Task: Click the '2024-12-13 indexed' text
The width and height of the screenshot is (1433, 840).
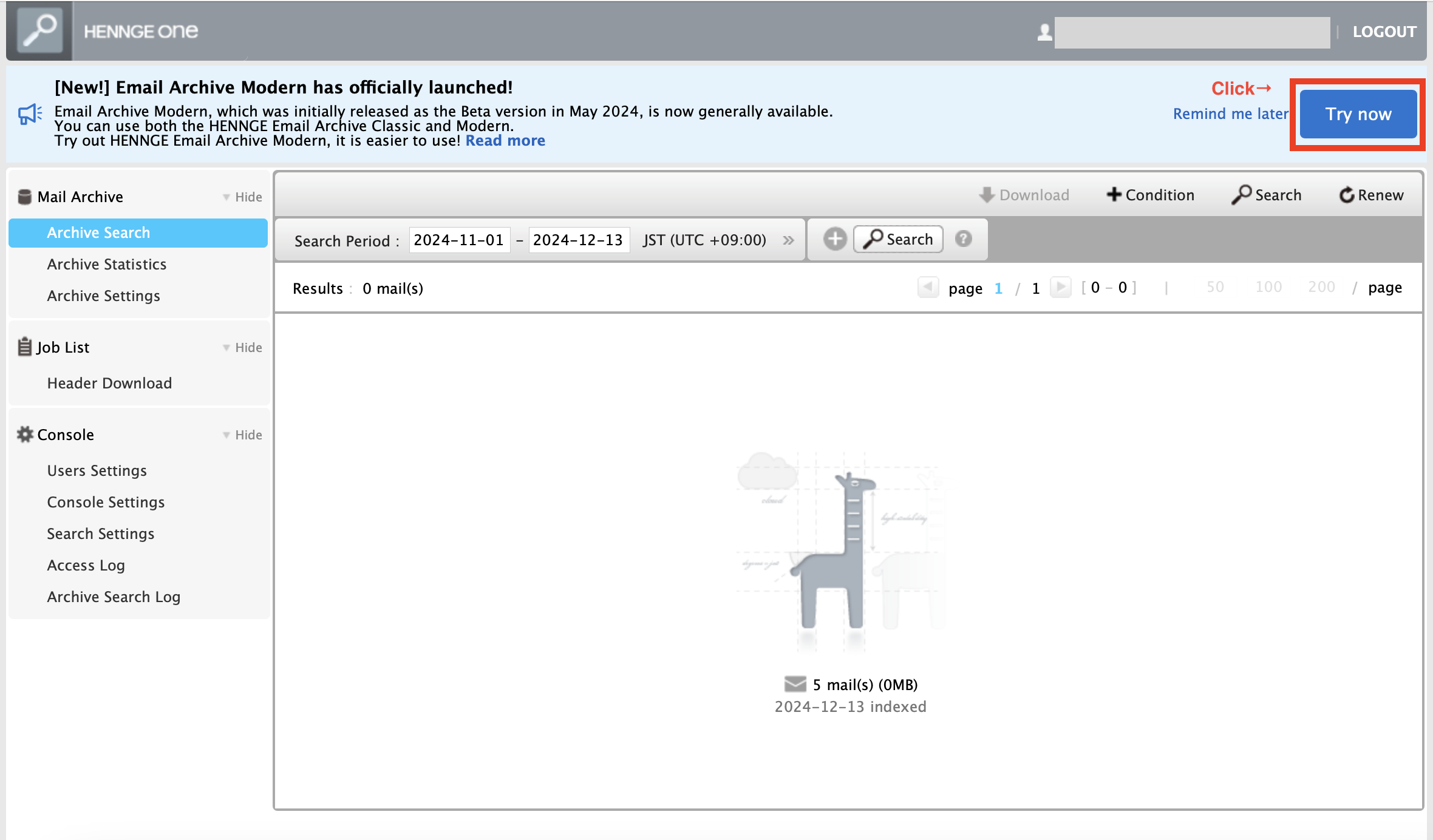Action: [x=850, y=706]
